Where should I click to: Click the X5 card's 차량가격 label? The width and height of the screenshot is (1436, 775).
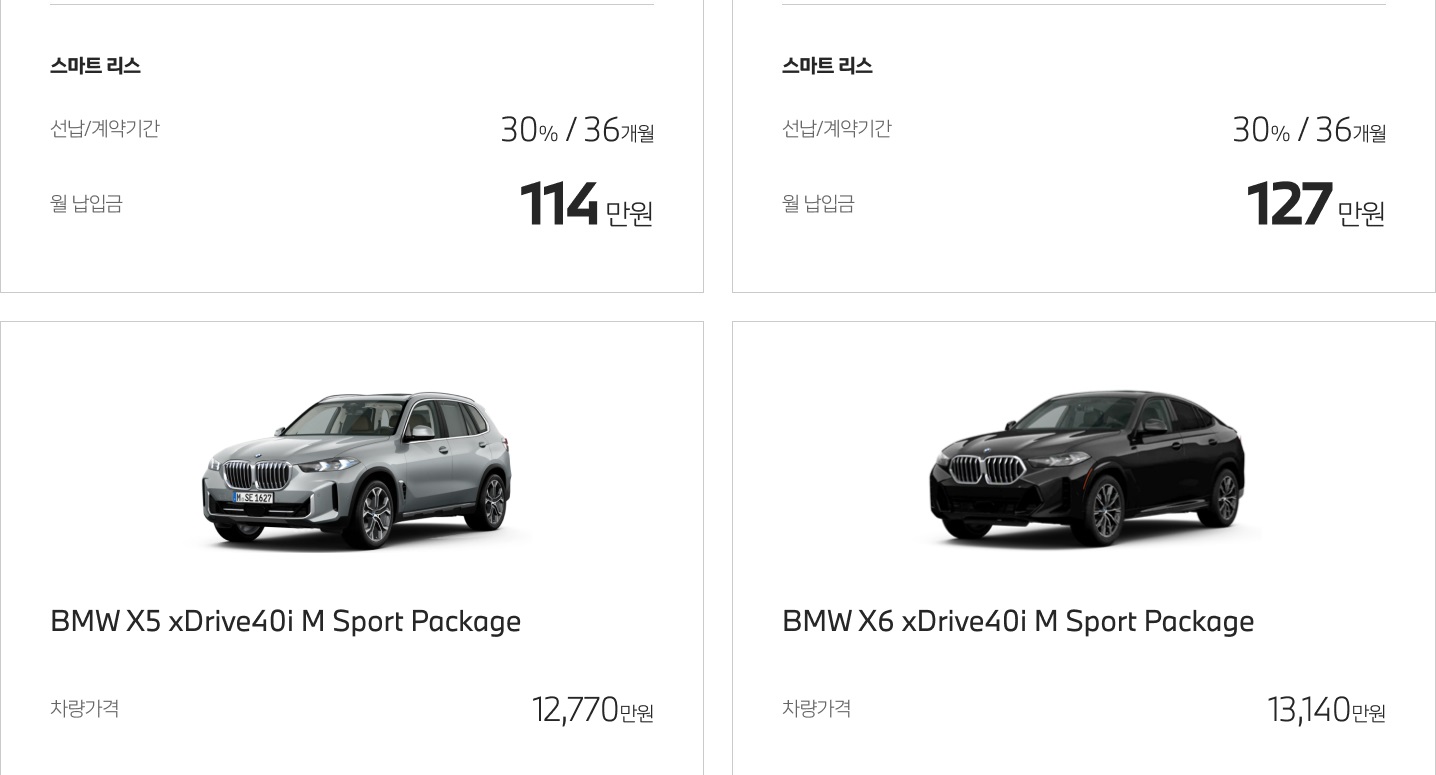click(85, 709)
